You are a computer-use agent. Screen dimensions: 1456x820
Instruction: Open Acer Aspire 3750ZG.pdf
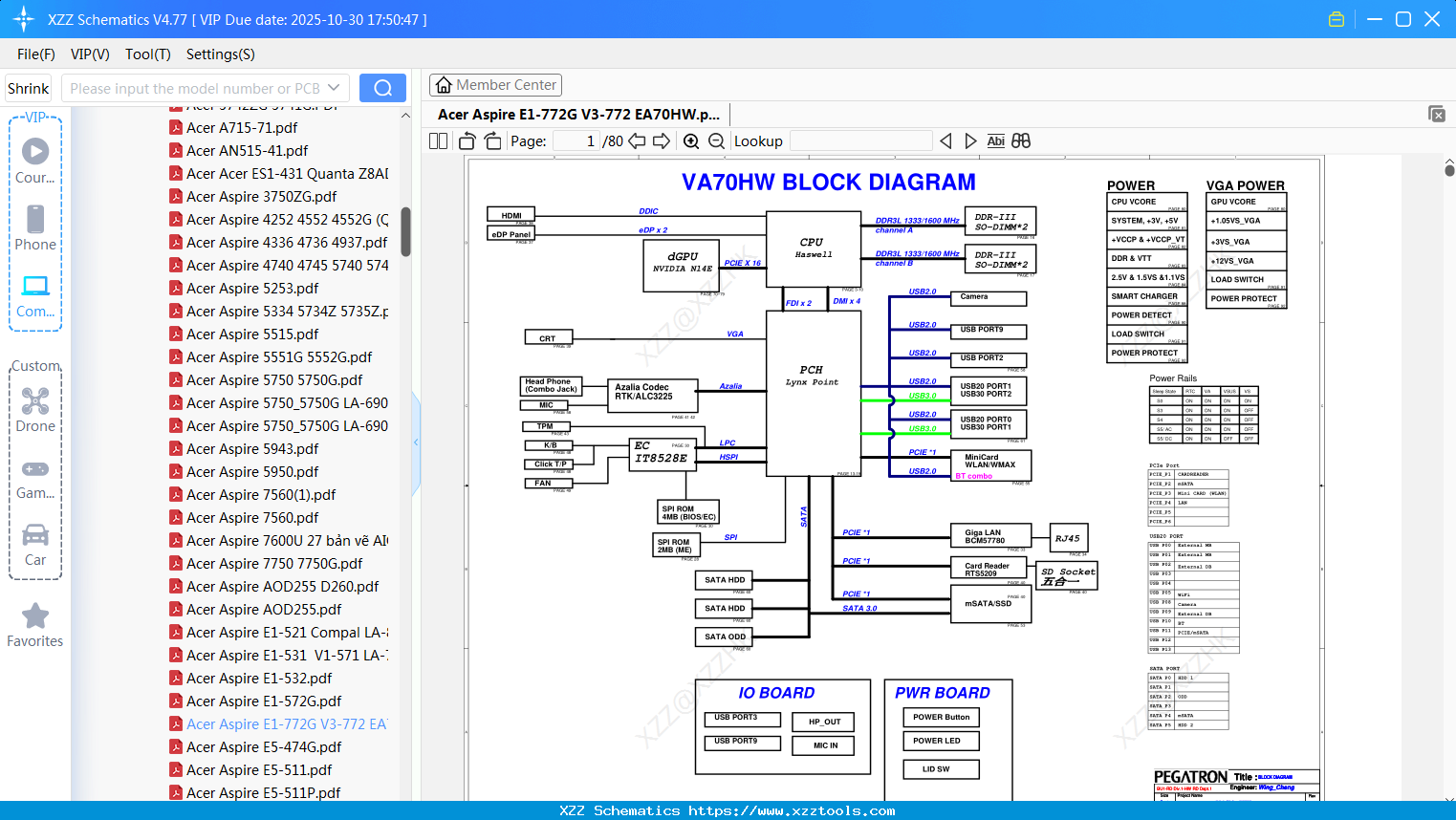click(x=262, y=196)
